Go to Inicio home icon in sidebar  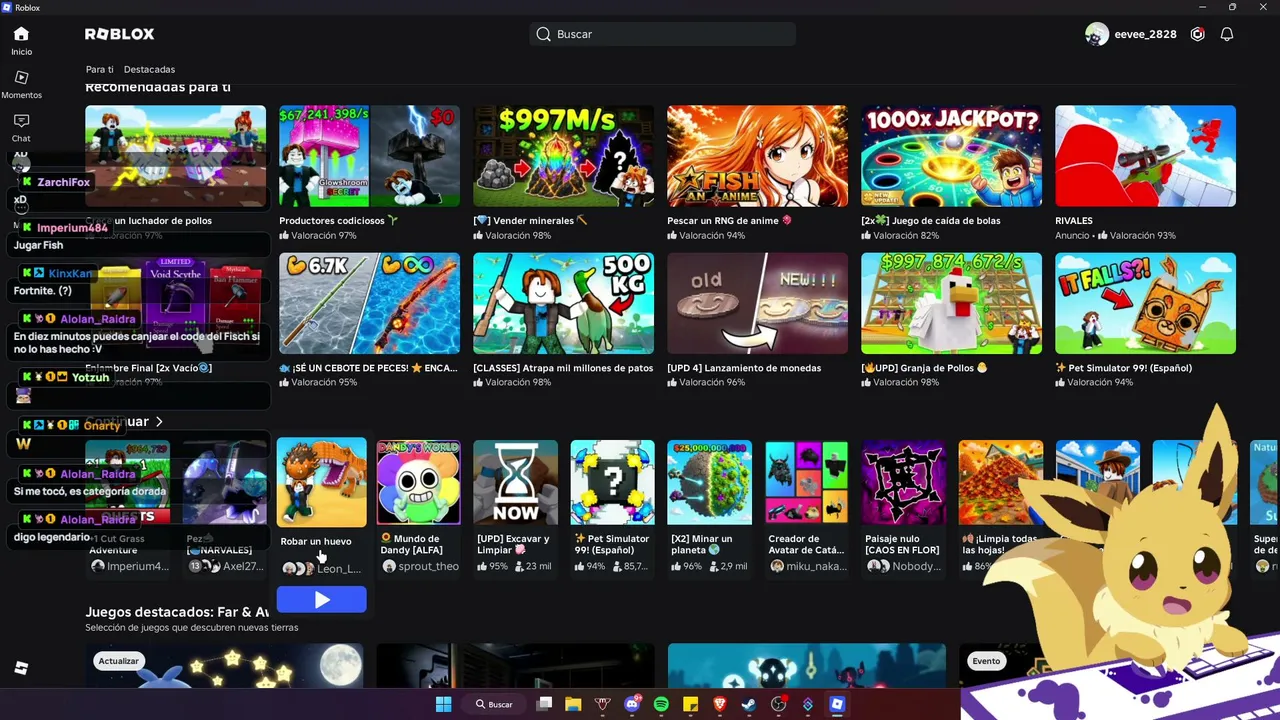click(x=21, y=34)
